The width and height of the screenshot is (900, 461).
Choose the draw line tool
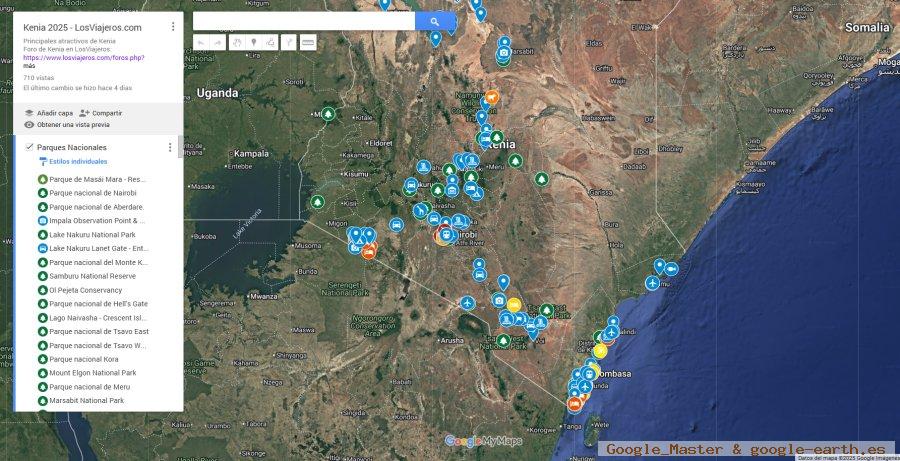[x=271, y=42]
